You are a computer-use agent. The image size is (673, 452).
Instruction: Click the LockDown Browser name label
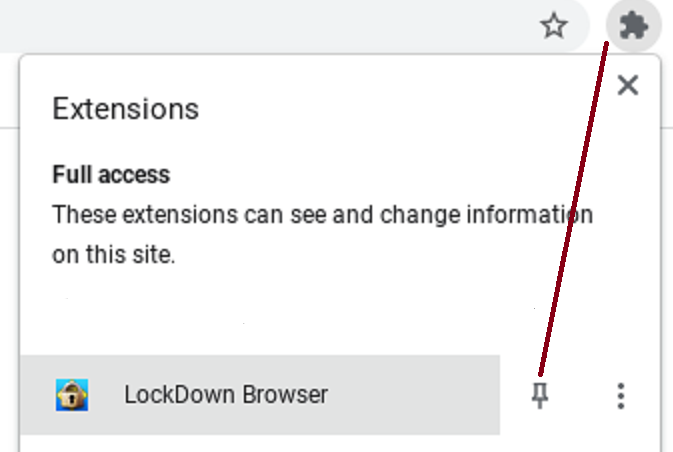pyautogui.click(x=226, y=395)
